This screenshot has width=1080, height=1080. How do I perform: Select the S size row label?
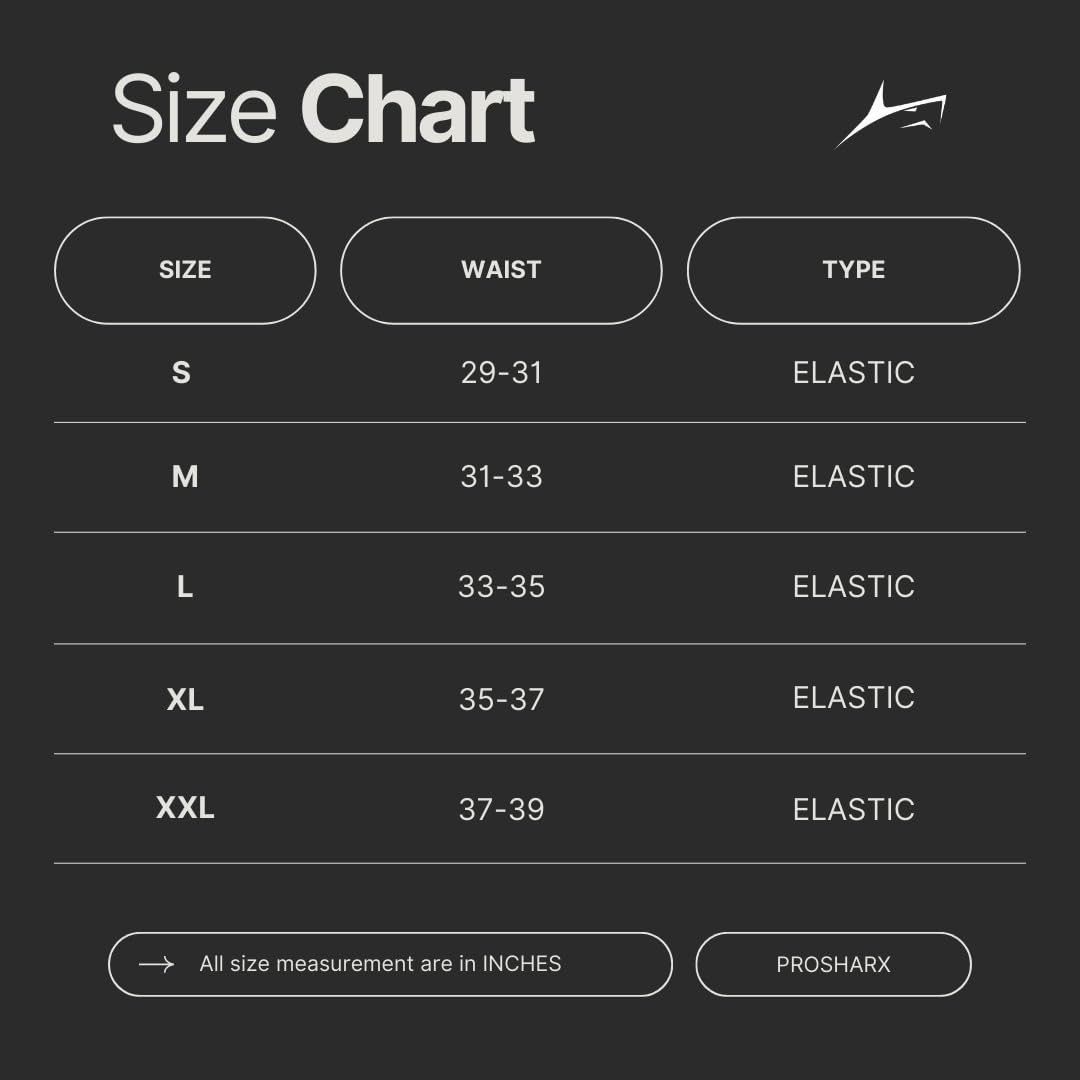point(181,373)
